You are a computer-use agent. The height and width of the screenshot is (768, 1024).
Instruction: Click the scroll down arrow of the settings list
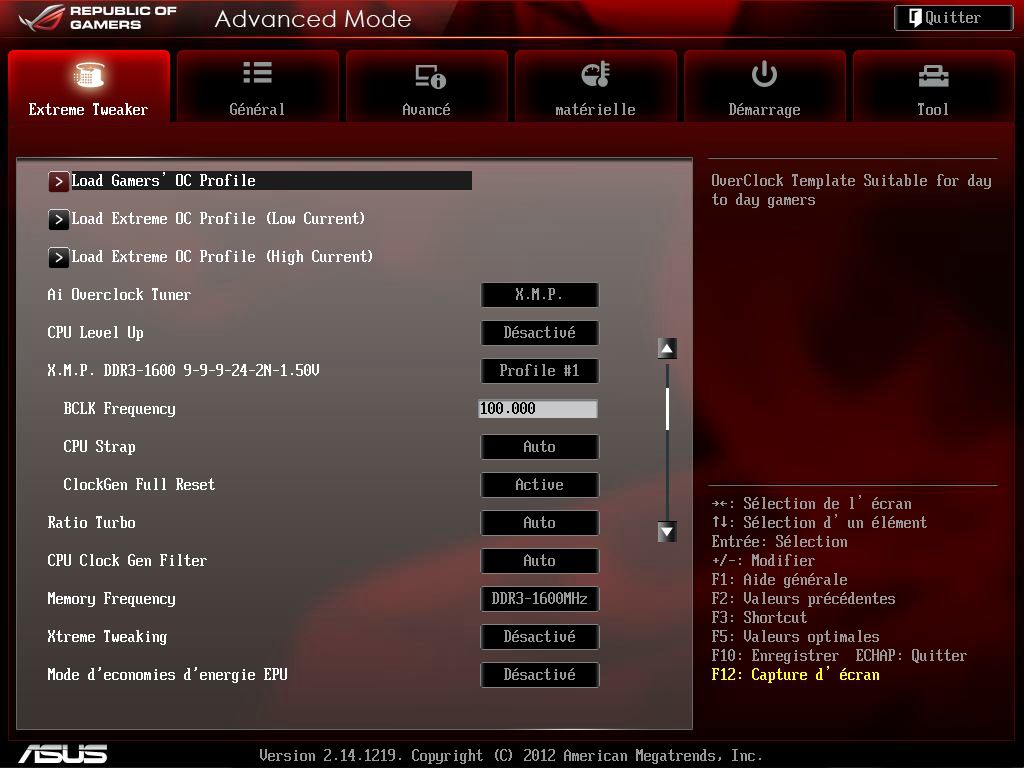click(x=667, y=532)
